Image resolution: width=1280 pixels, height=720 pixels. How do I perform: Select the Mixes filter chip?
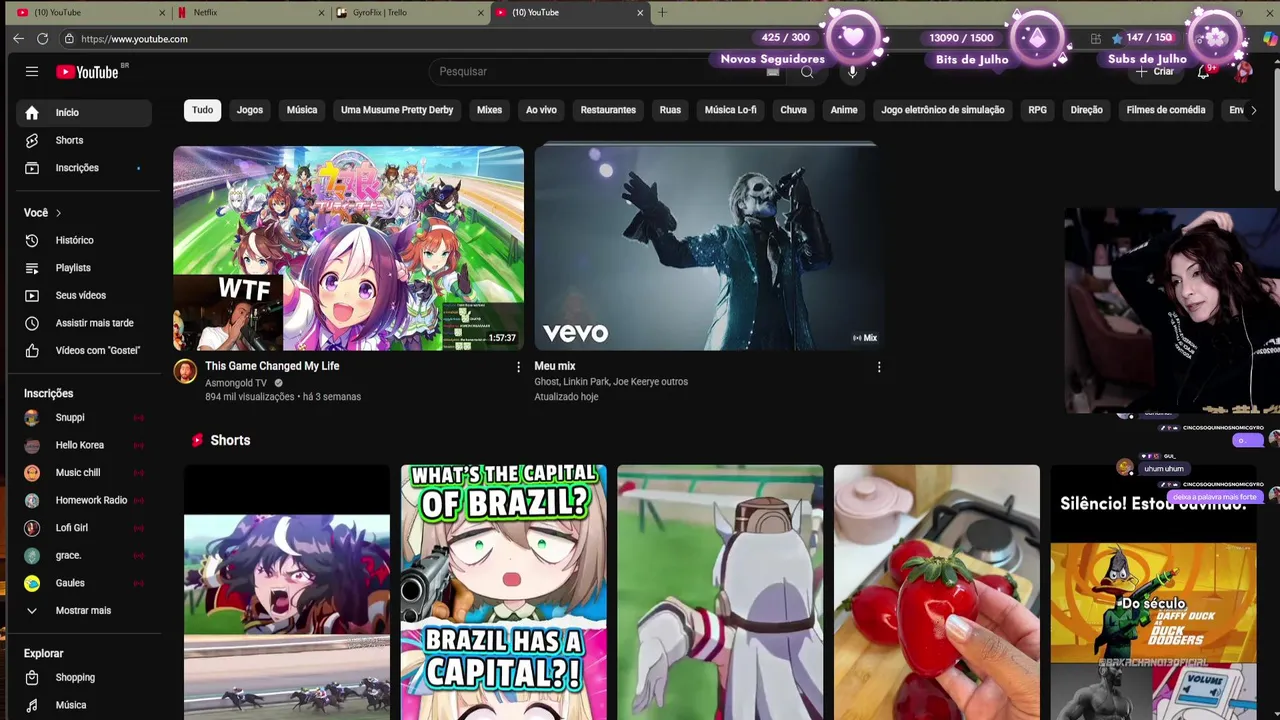tap(489, 110)
